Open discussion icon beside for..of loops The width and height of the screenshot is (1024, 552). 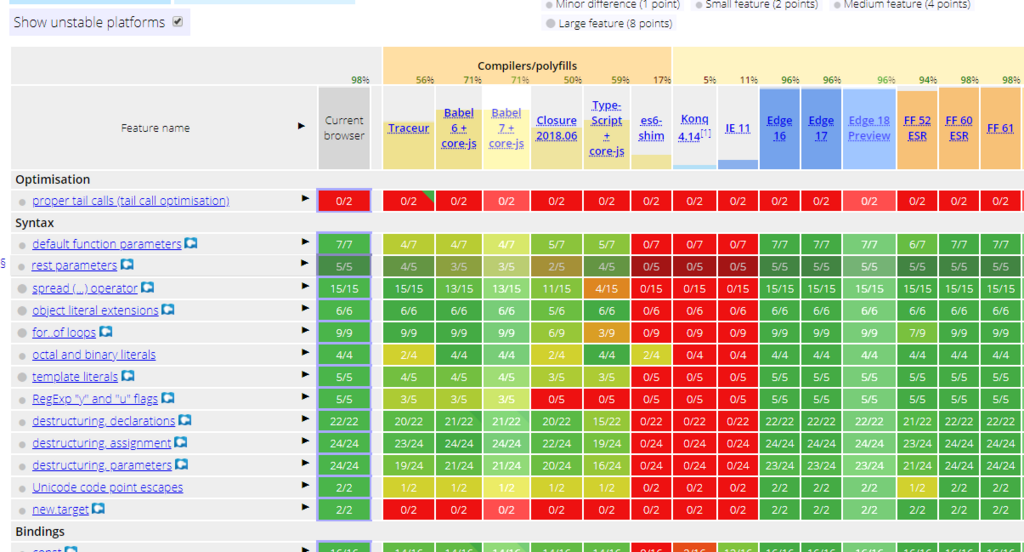click(106, 331)
